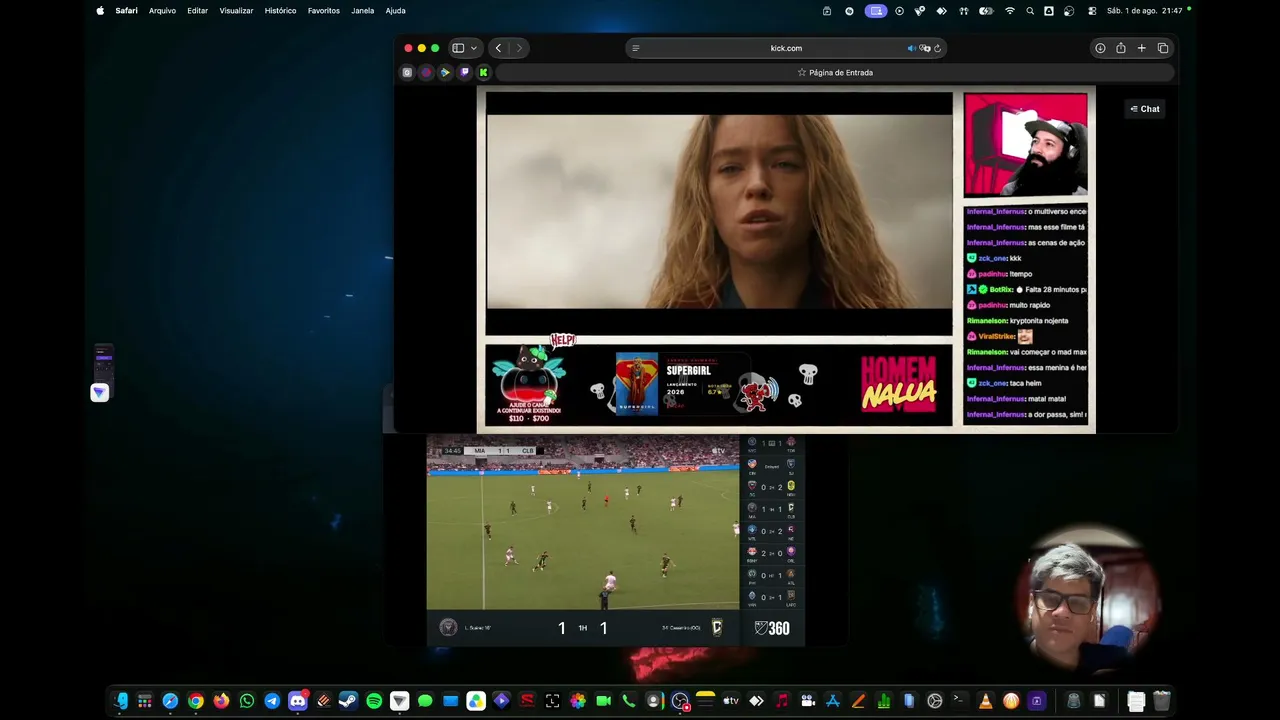Open FaceTime from the Dock

pos(603,701)
